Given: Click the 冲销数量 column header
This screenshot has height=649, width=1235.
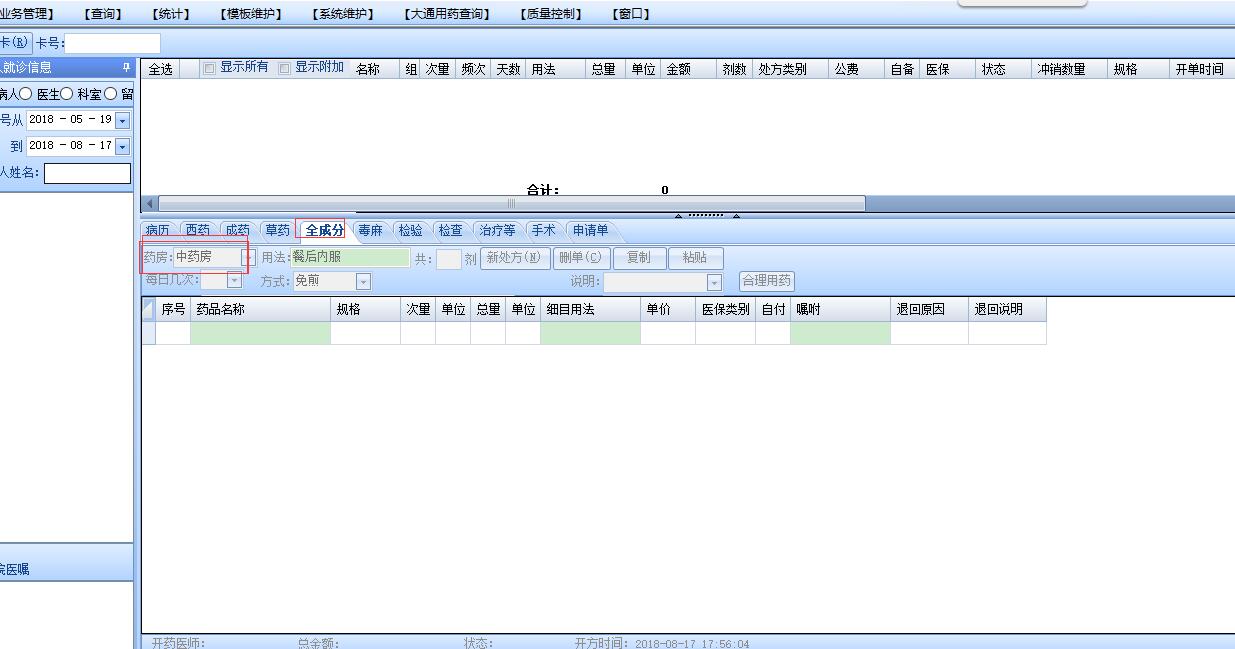Looking at the screenshot, I should click(x=1069, y=69).
